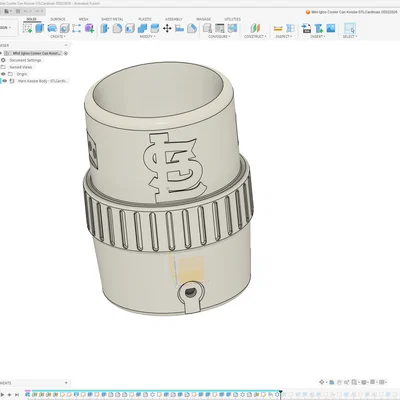The width and height of the screenshot is (400, 400).
Task: Select the Create Sketch tool
Action: [27, 28]
